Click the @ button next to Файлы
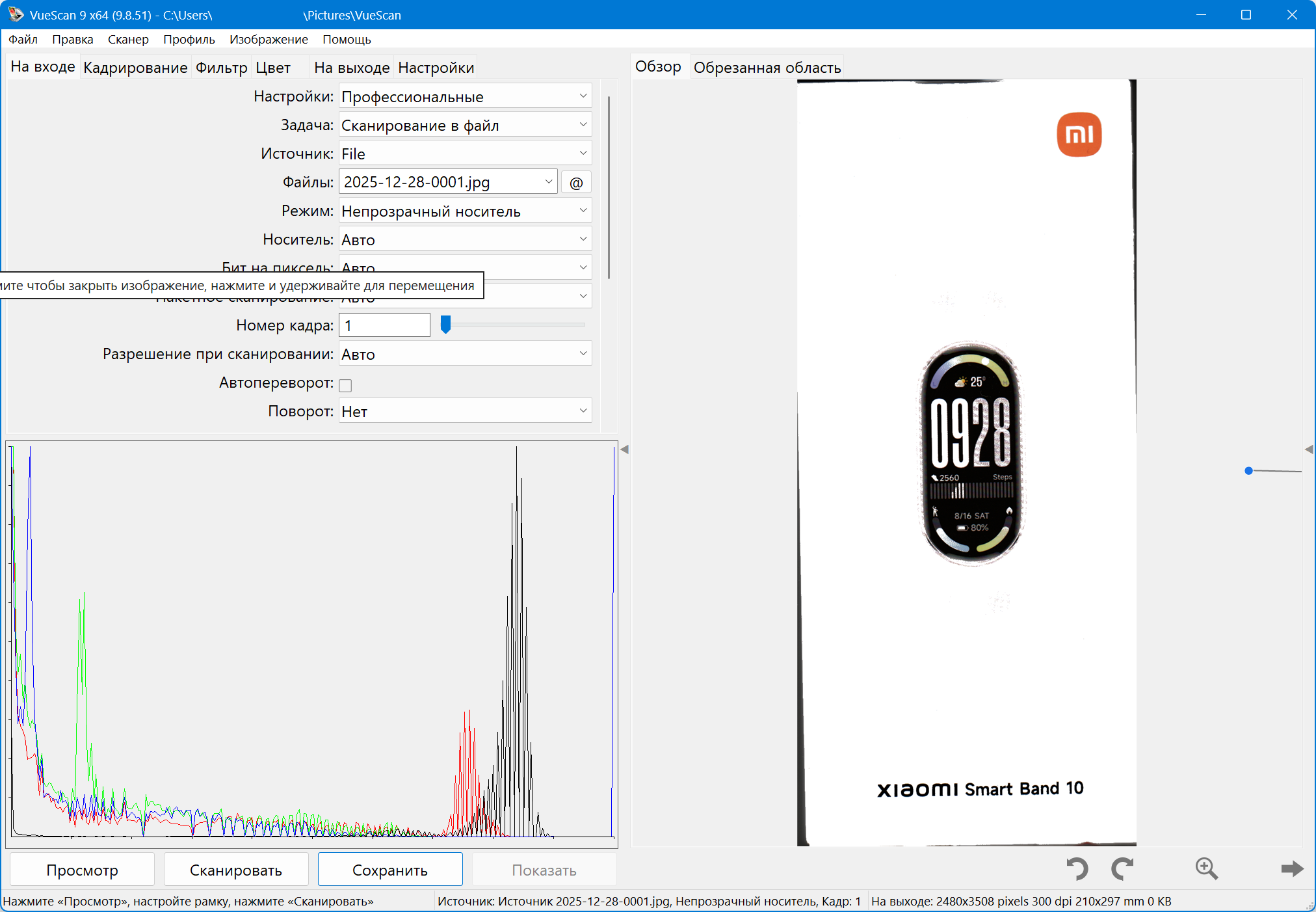Image resolution: width=1316 pixels, height=912 pixels. coord(575,183)
